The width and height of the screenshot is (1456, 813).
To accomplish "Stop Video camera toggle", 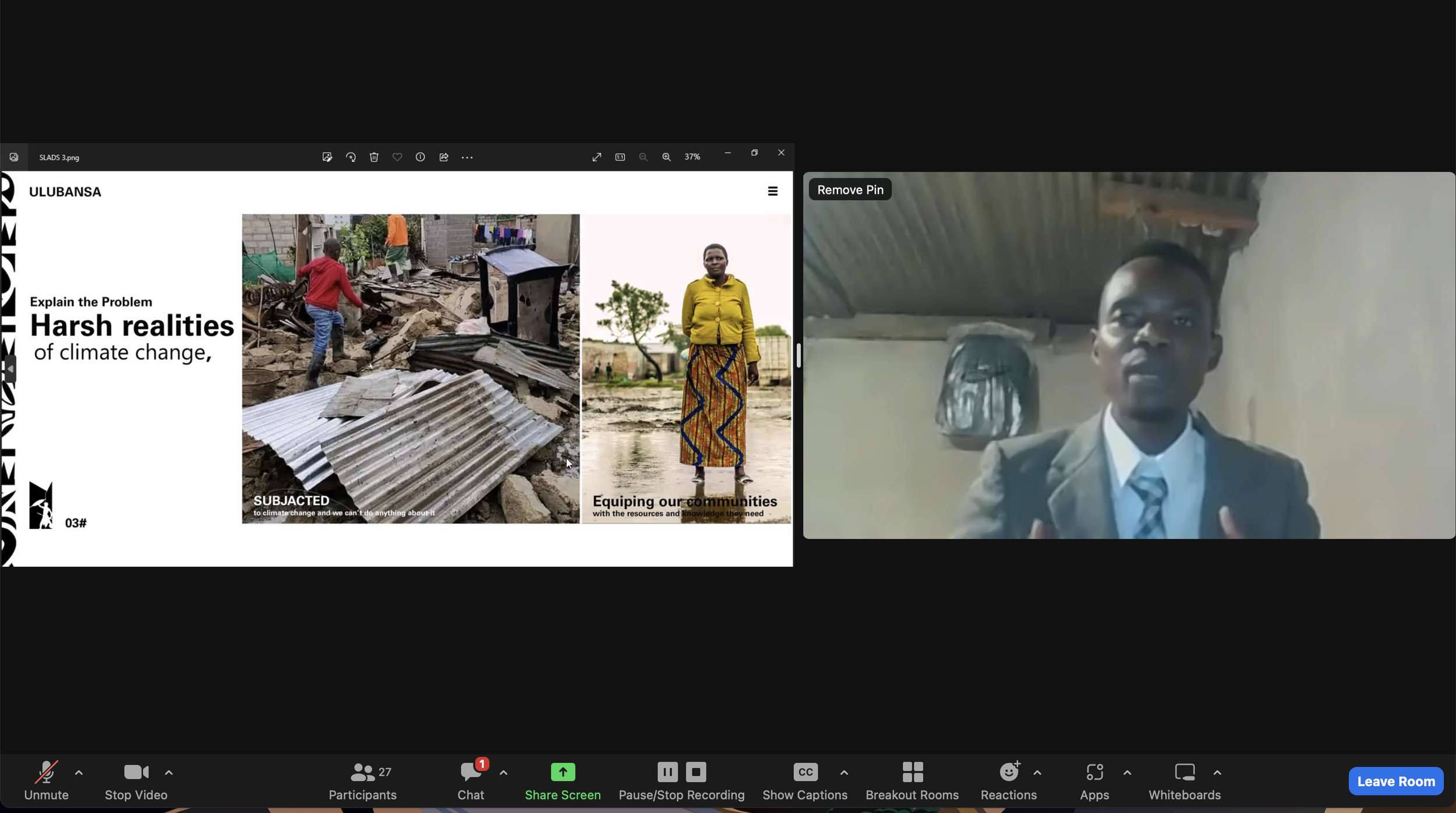I will (x=136, y=780).
